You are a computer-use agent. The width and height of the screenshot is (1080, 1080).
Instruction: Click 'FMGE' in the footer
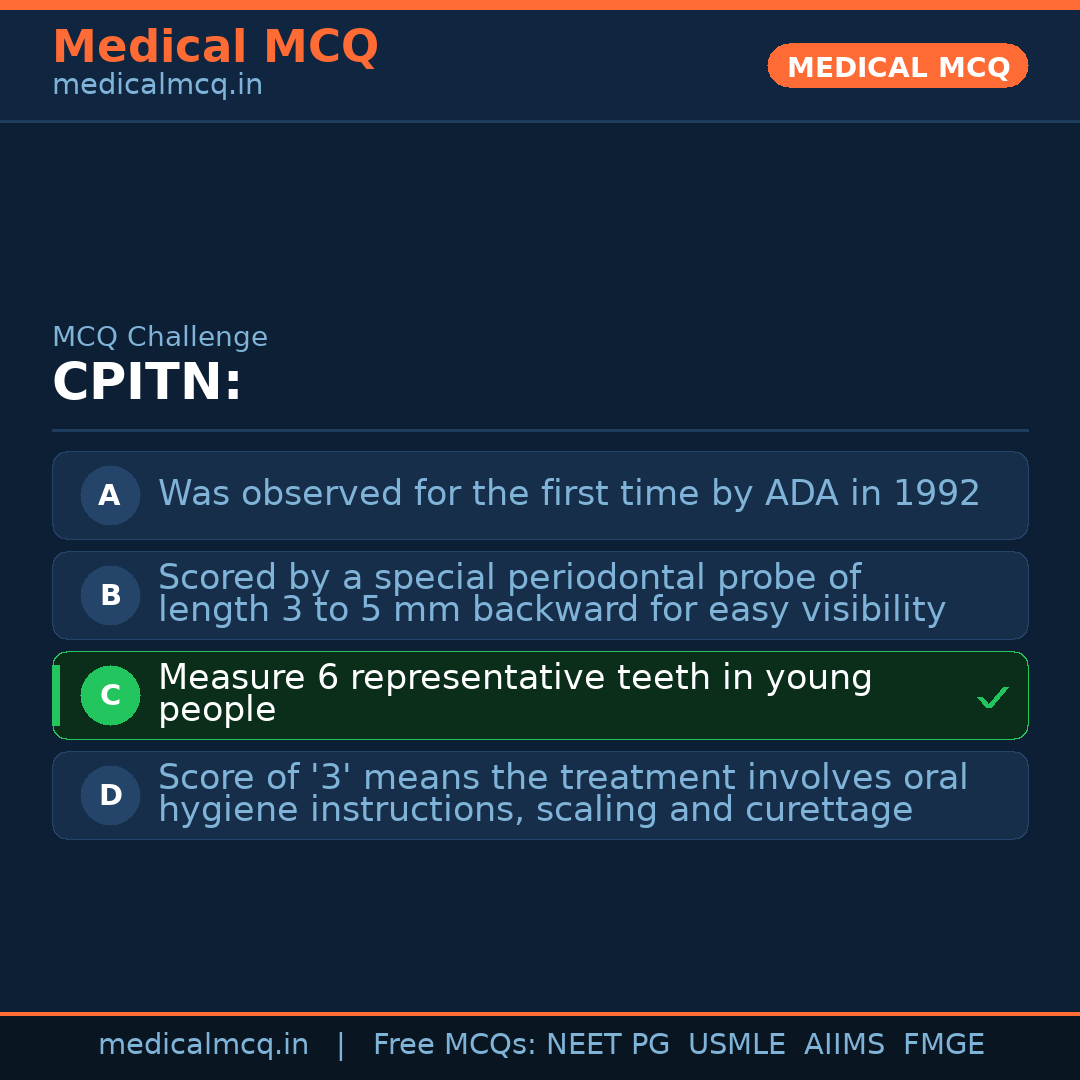(x=943, y=1045)
